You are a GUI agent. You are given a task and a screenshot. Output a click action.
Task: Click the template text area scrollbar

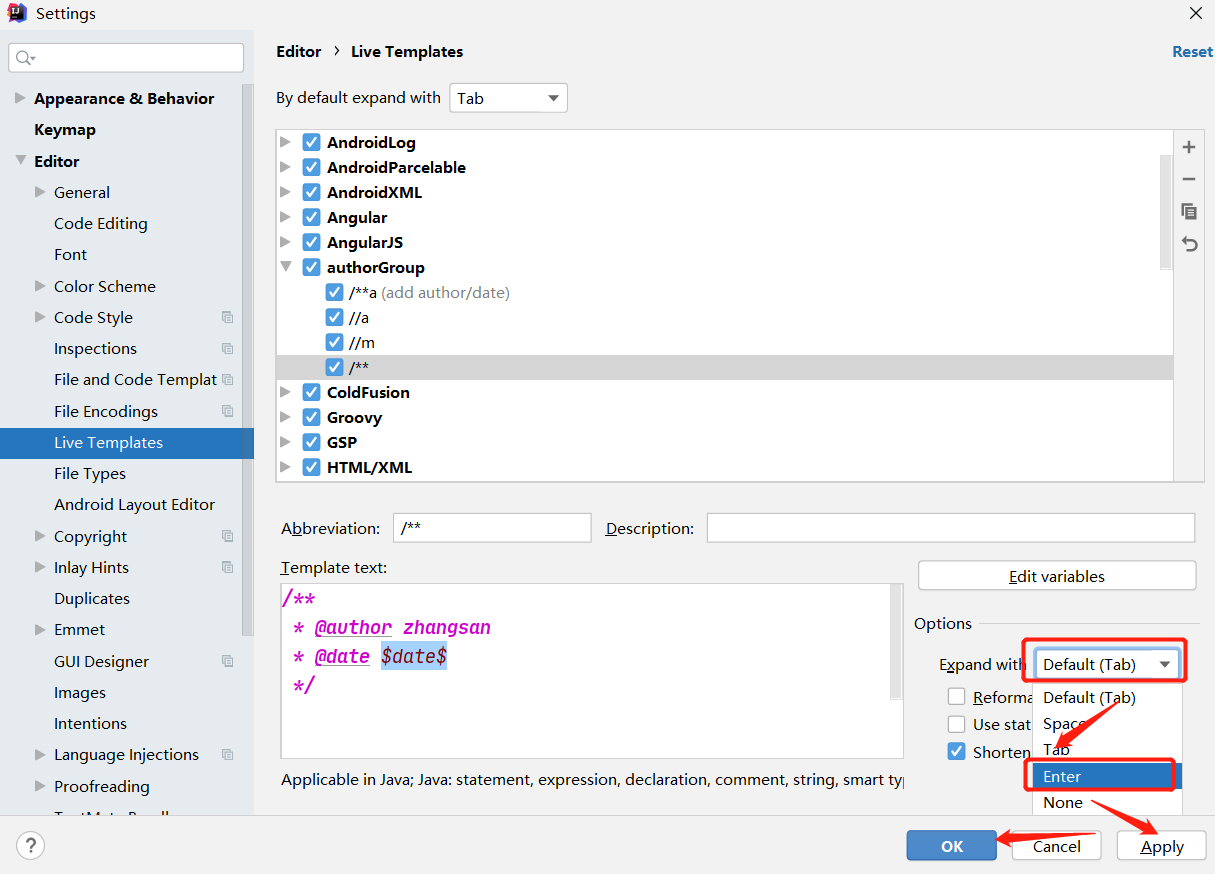(x=896, y=642)
